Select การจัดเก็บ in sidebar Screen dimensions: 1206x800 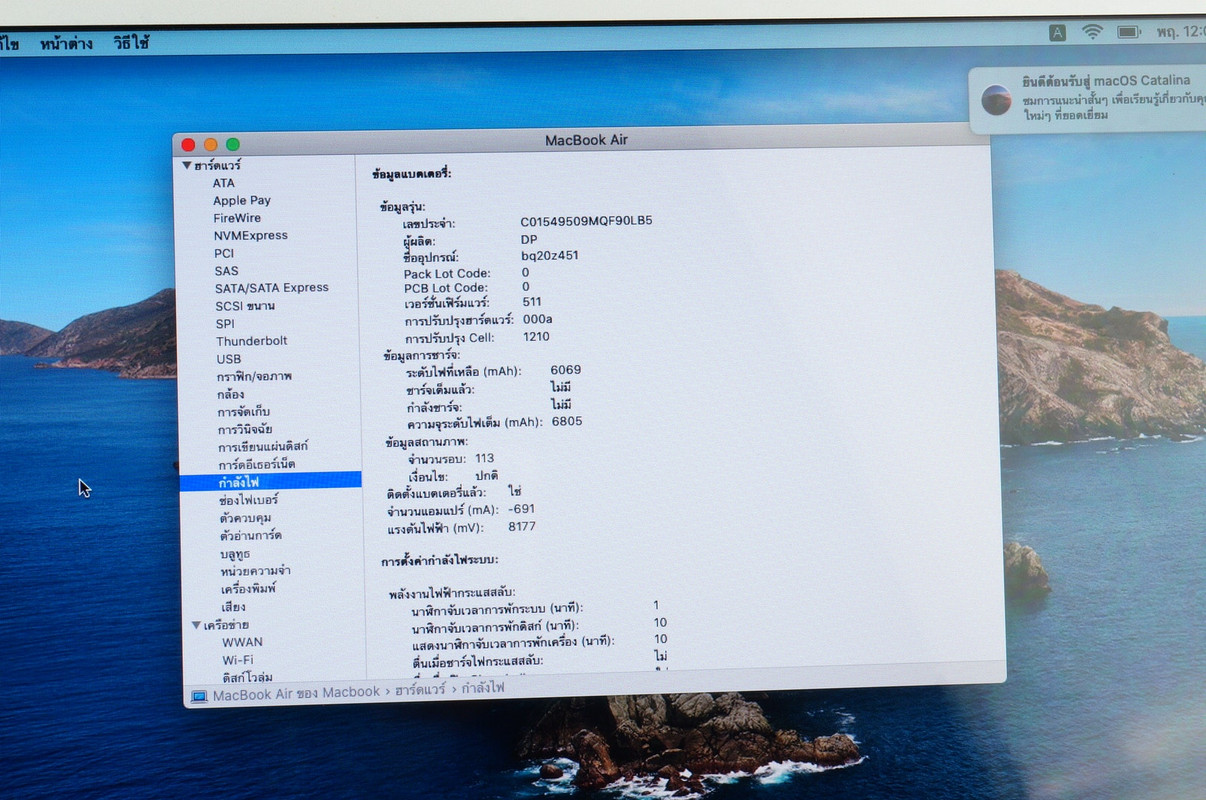point(244,412)
